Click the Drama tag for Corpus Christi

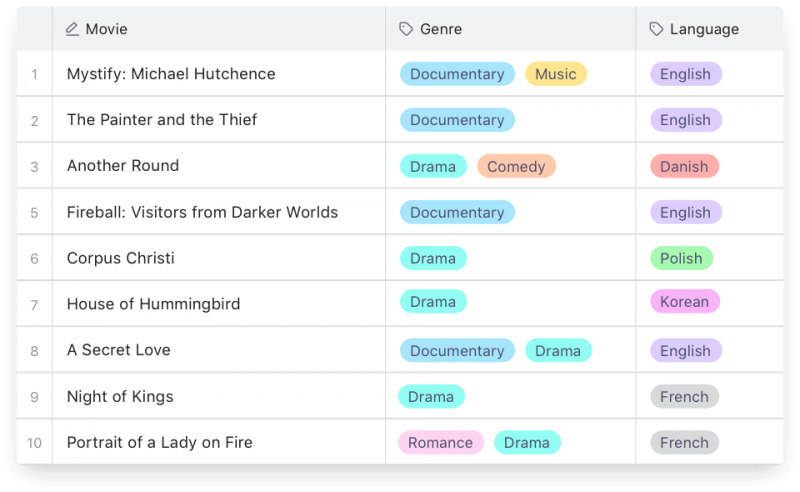tap(433, 258)
